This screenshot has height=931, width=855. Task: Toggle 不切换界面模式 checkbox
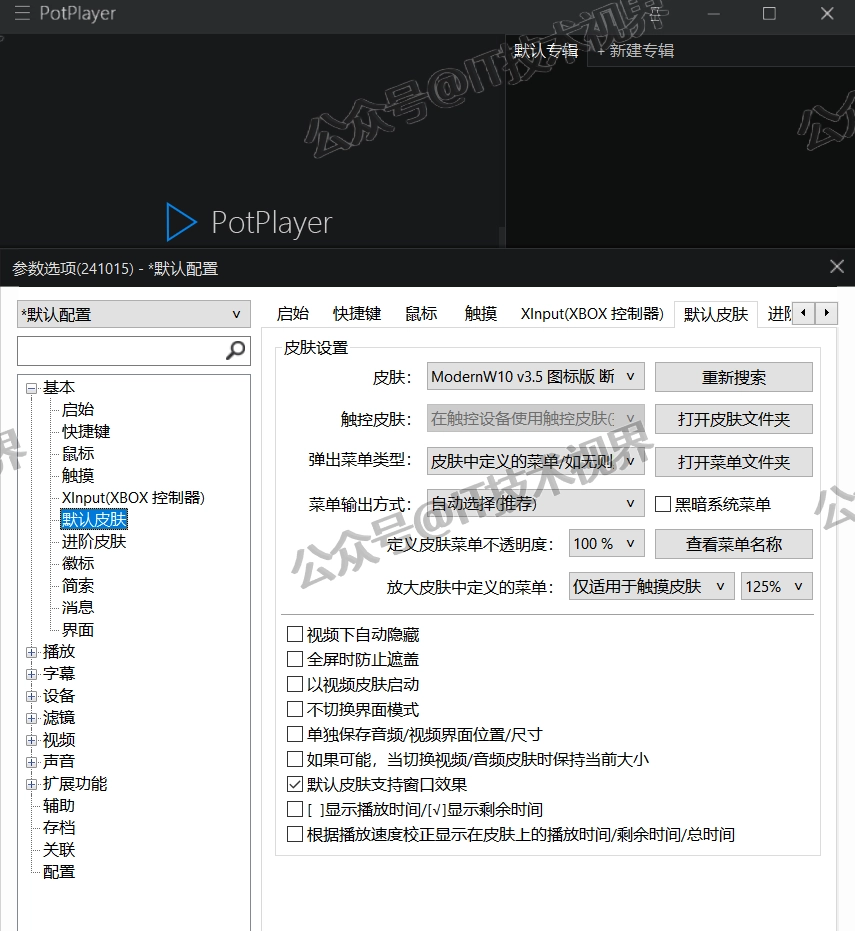pyautogui.click(x=294, y=709)
